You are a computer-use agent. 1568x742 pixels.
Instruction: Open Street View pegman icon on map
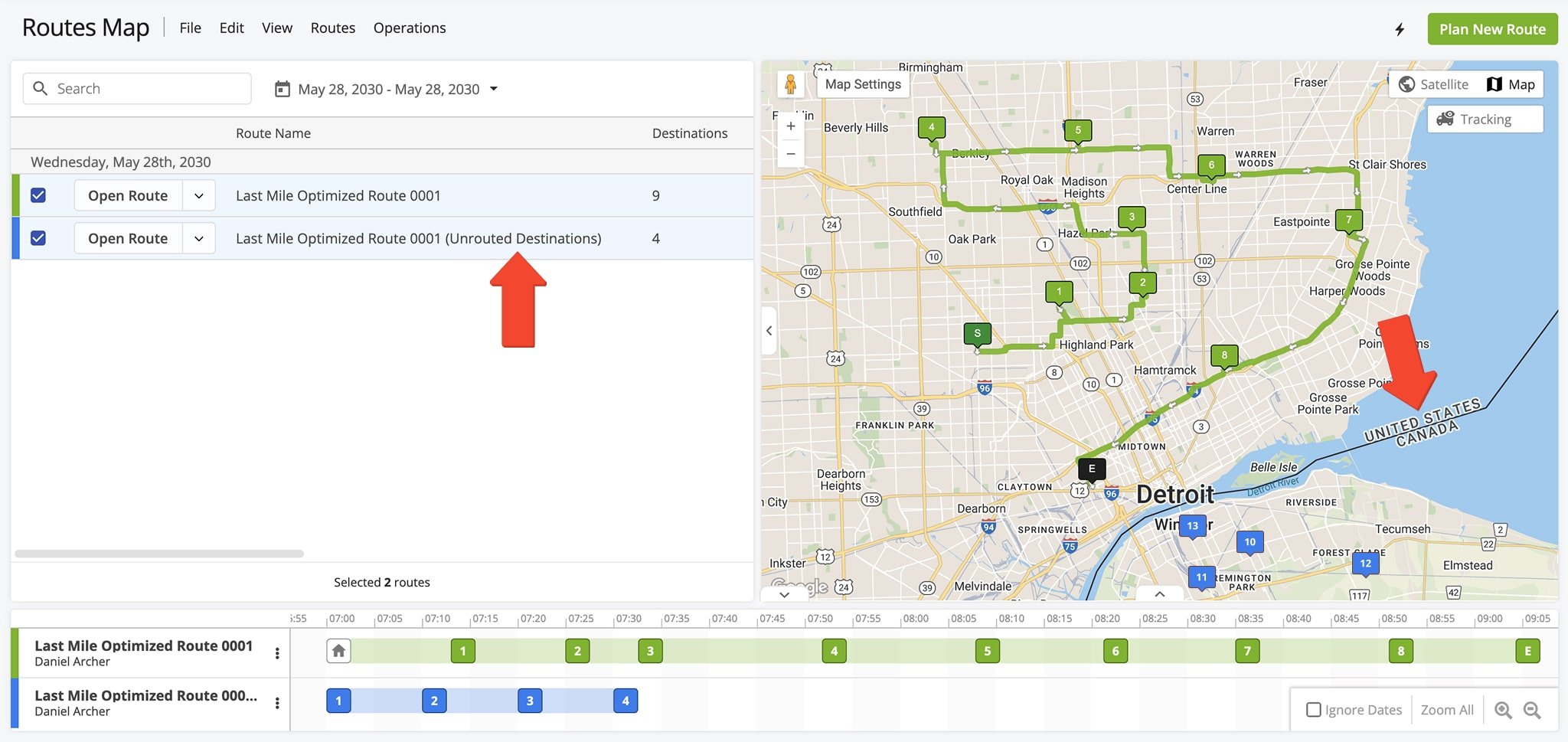point(791,84)
